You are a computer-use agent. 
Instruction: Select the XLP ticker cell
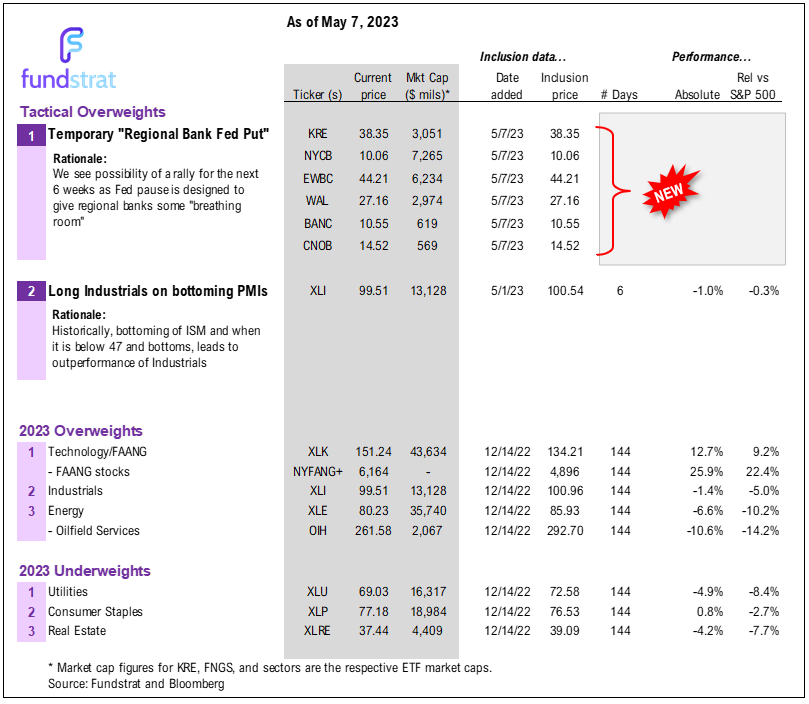click(x=318, y=612)
